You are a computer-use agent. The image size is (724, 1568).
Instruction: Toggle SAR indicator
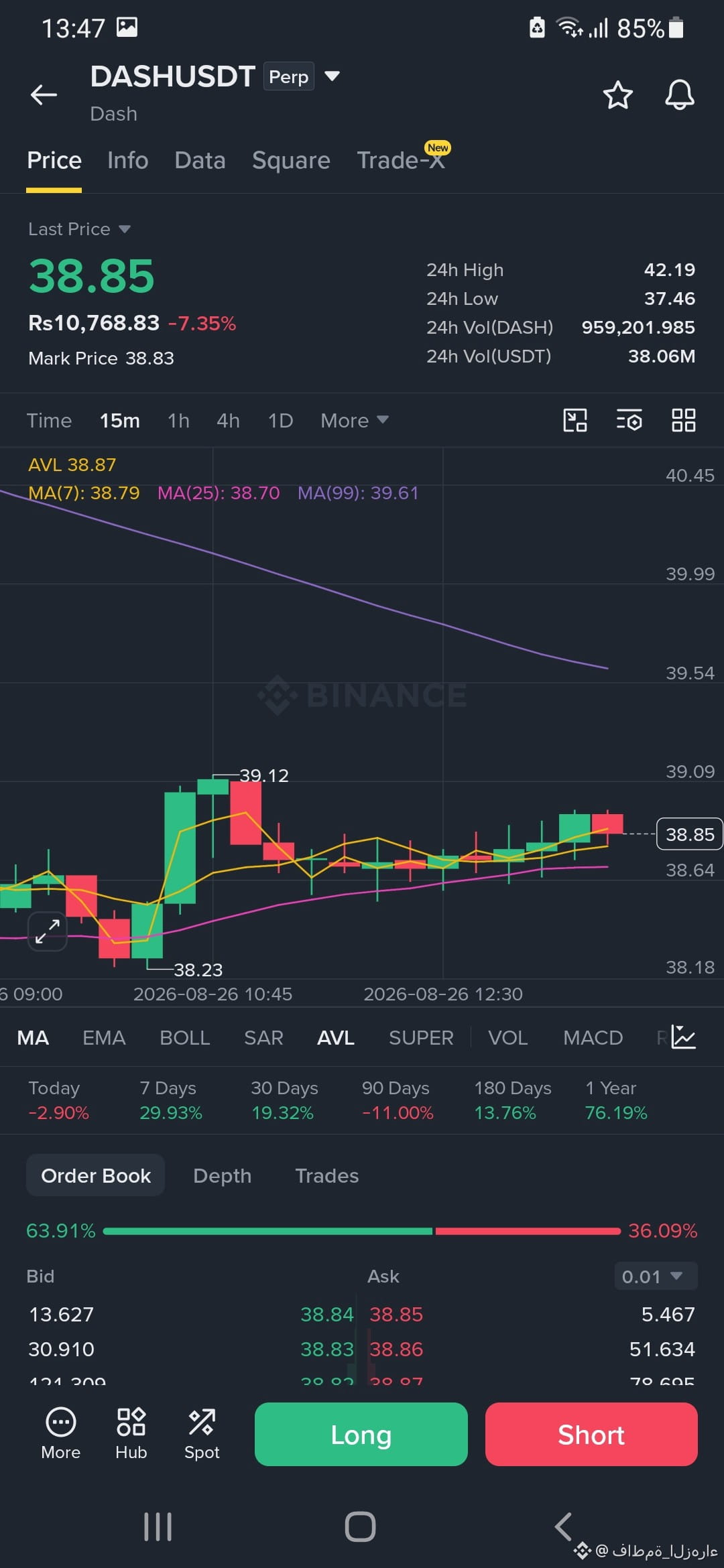(263, 1037)
